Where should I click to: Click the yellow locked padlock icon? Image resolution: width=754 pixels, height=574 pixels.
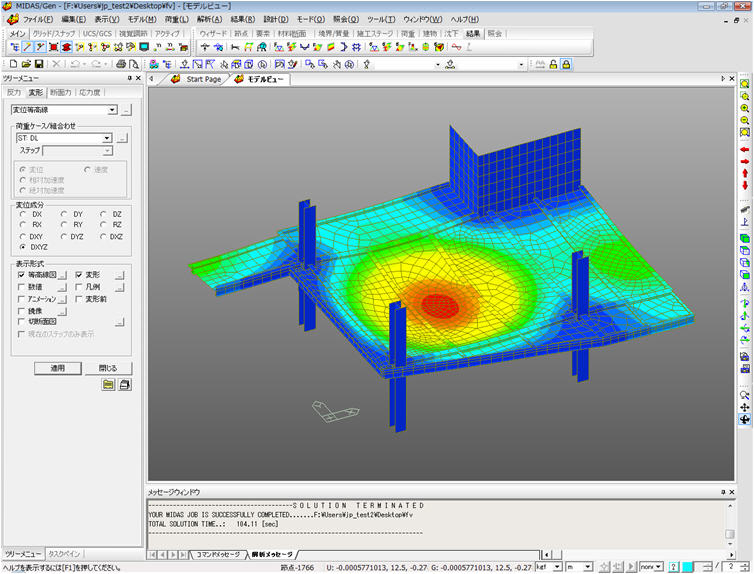566,64
